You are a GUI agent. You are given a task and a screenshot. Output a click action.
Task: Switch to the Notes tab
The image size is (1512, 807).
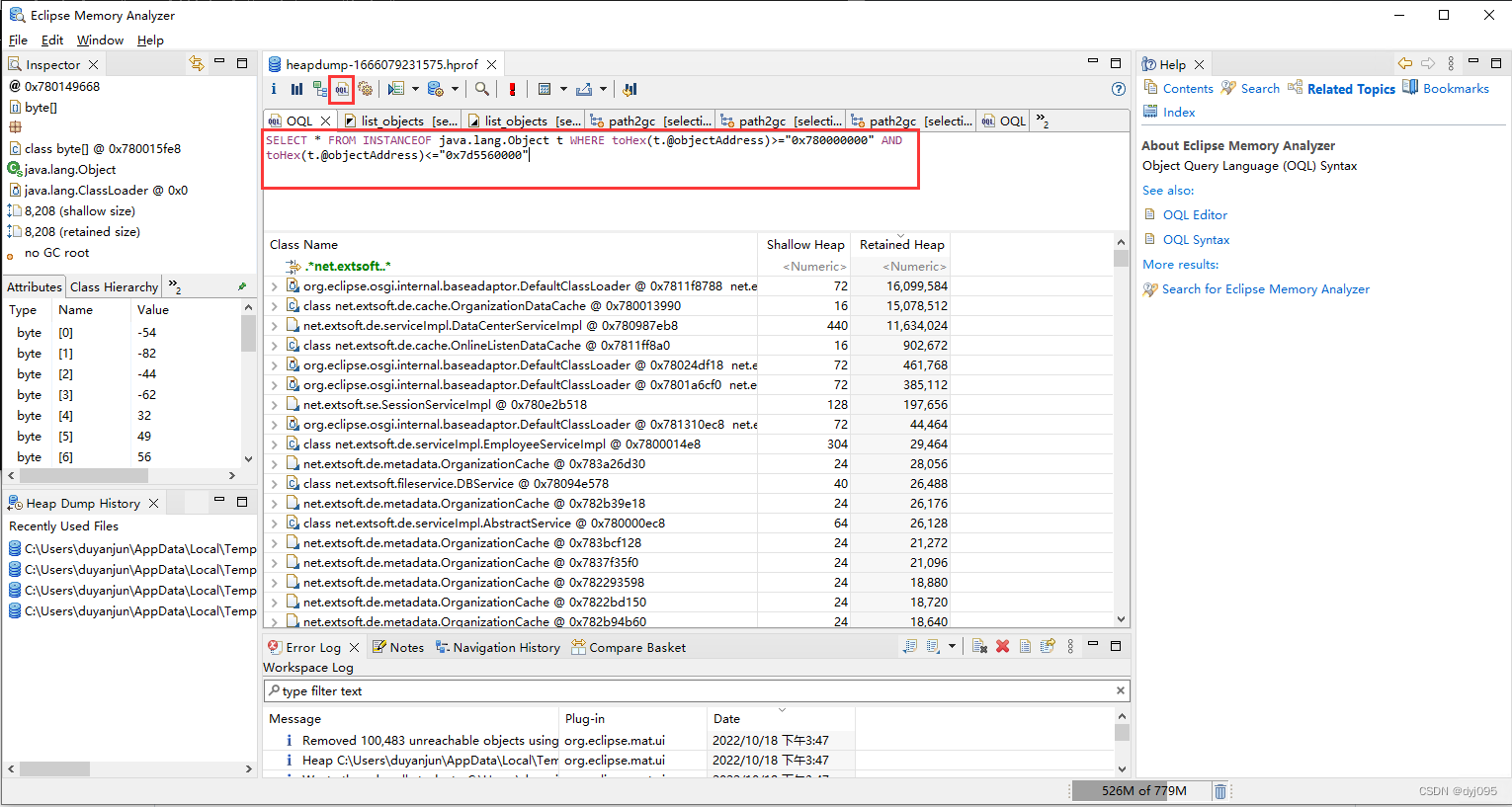point(397,647)
